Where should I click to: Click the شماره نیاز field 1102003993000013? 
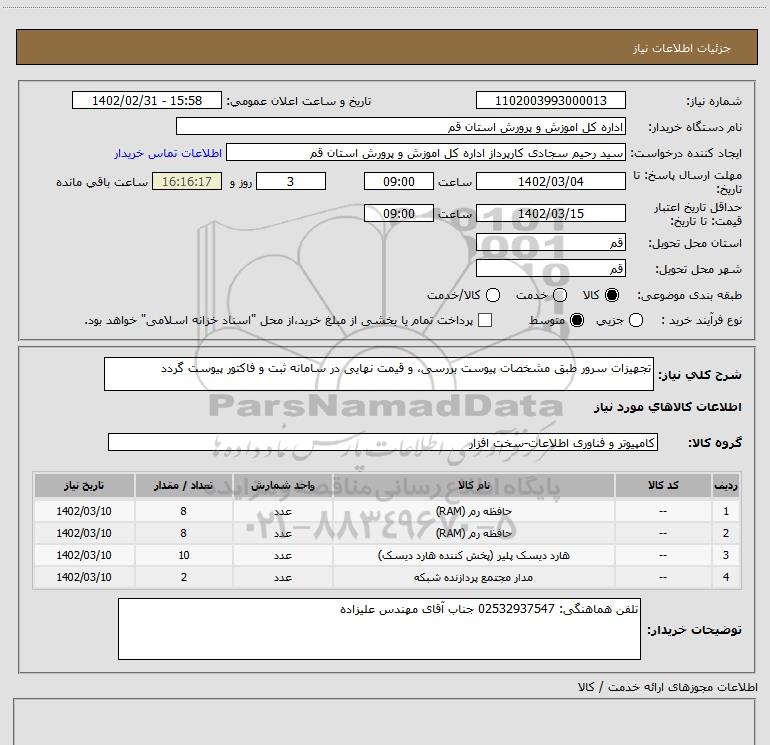pos(550,101)
